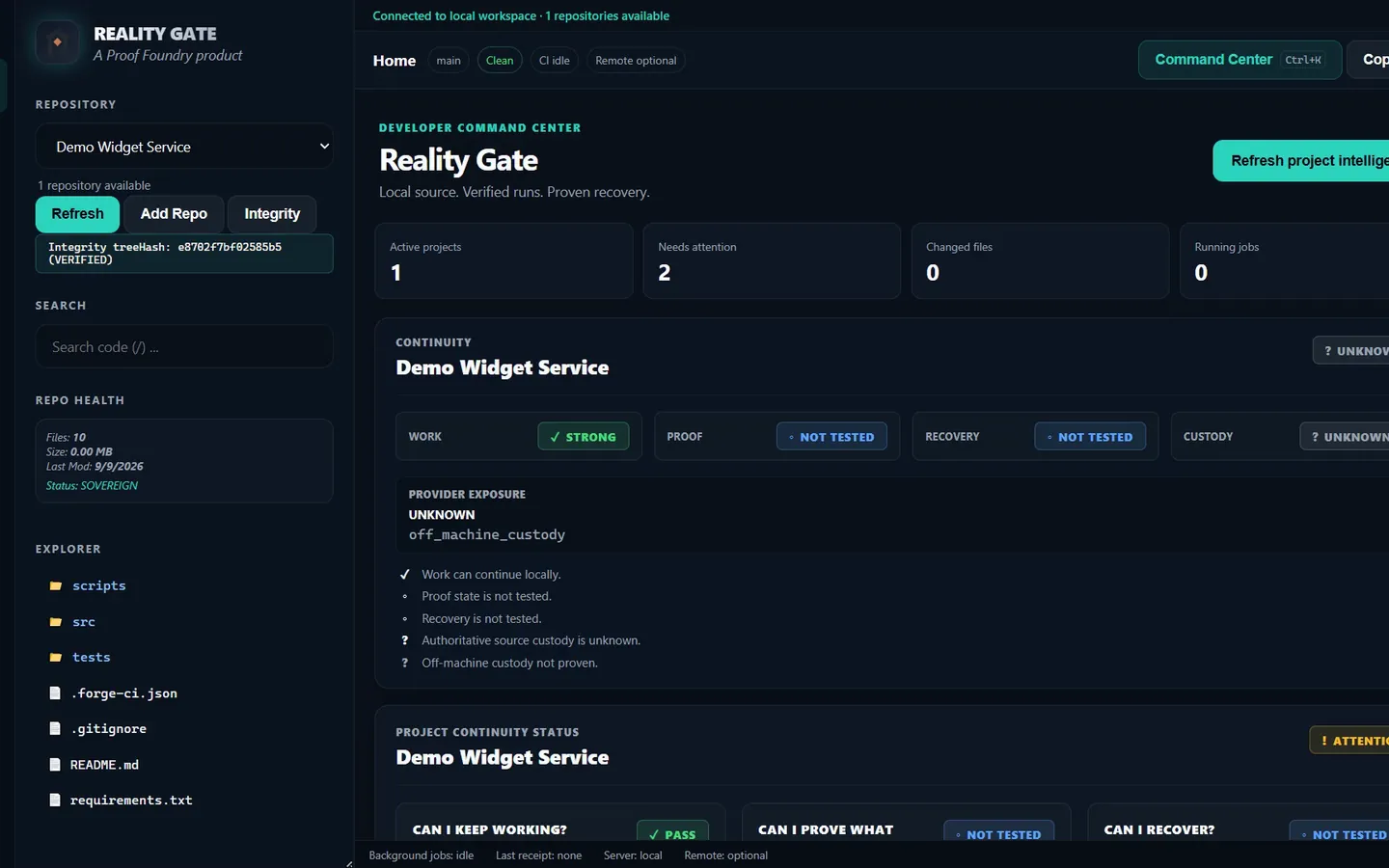The image size is (1389, 868).
Task: Open the Demo Widget Service repository dropdown
Action: coord(184,147)
